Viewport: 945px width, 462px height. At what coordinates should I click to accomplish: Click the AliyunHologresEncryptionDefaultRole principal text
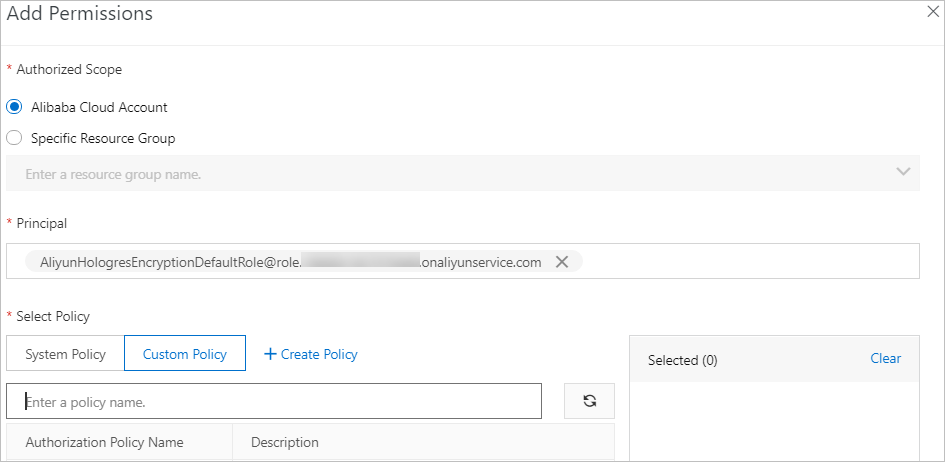[290, 262]
